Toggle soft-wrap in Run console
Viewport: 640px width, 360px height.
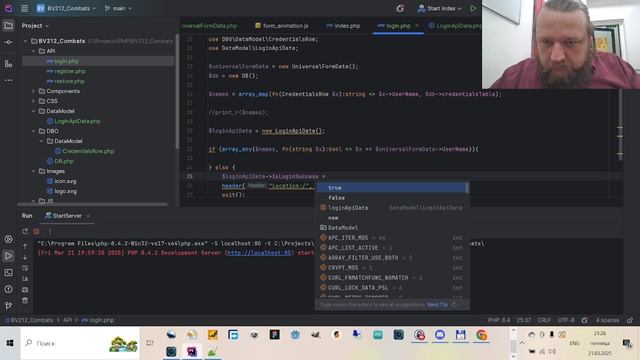25,268
